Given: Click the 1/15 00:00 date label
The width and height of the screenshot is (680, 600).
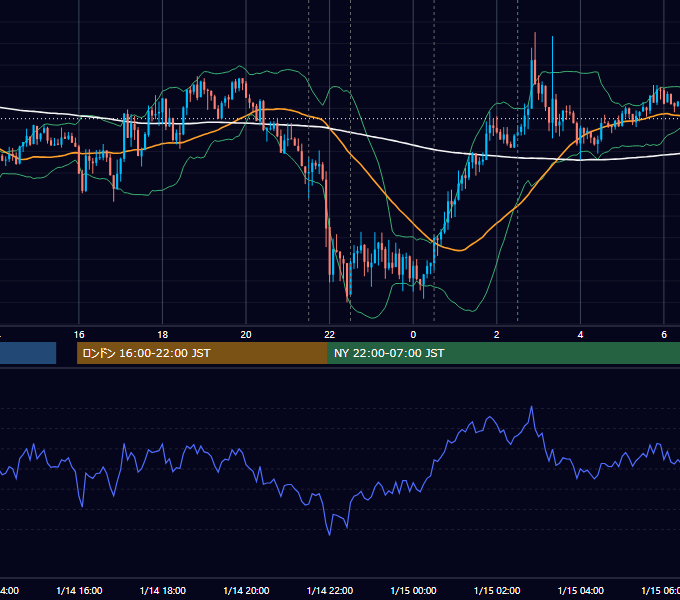Looking at the screenshot, I should click(413, 591).
